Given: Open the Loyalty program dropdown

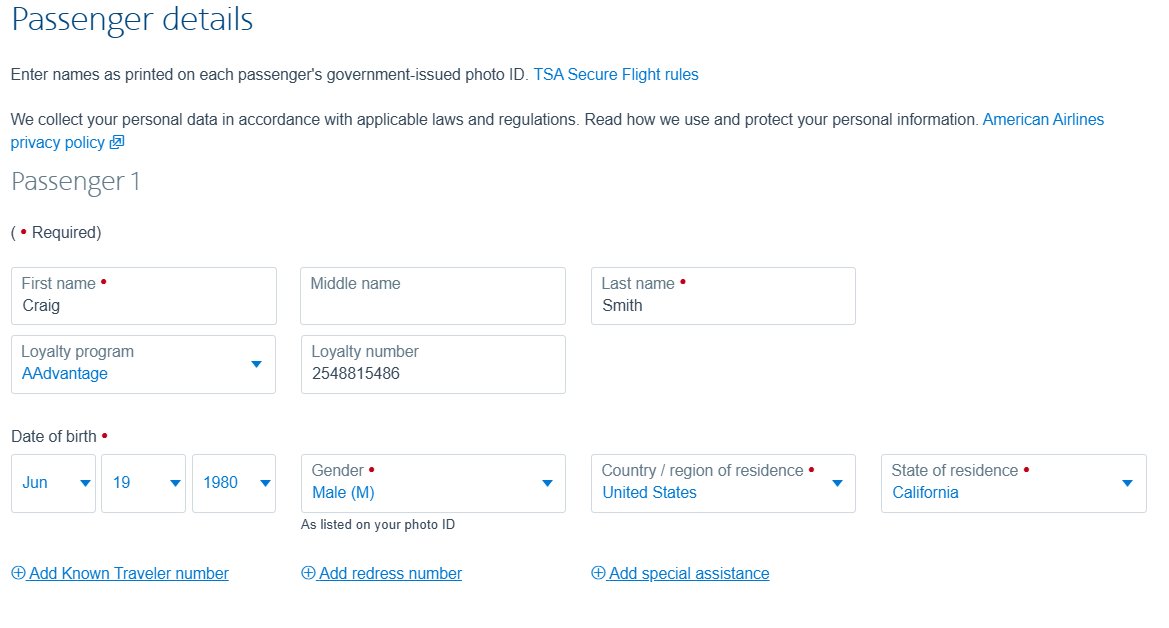Looking at the screenshot, I should pos(143,364).
